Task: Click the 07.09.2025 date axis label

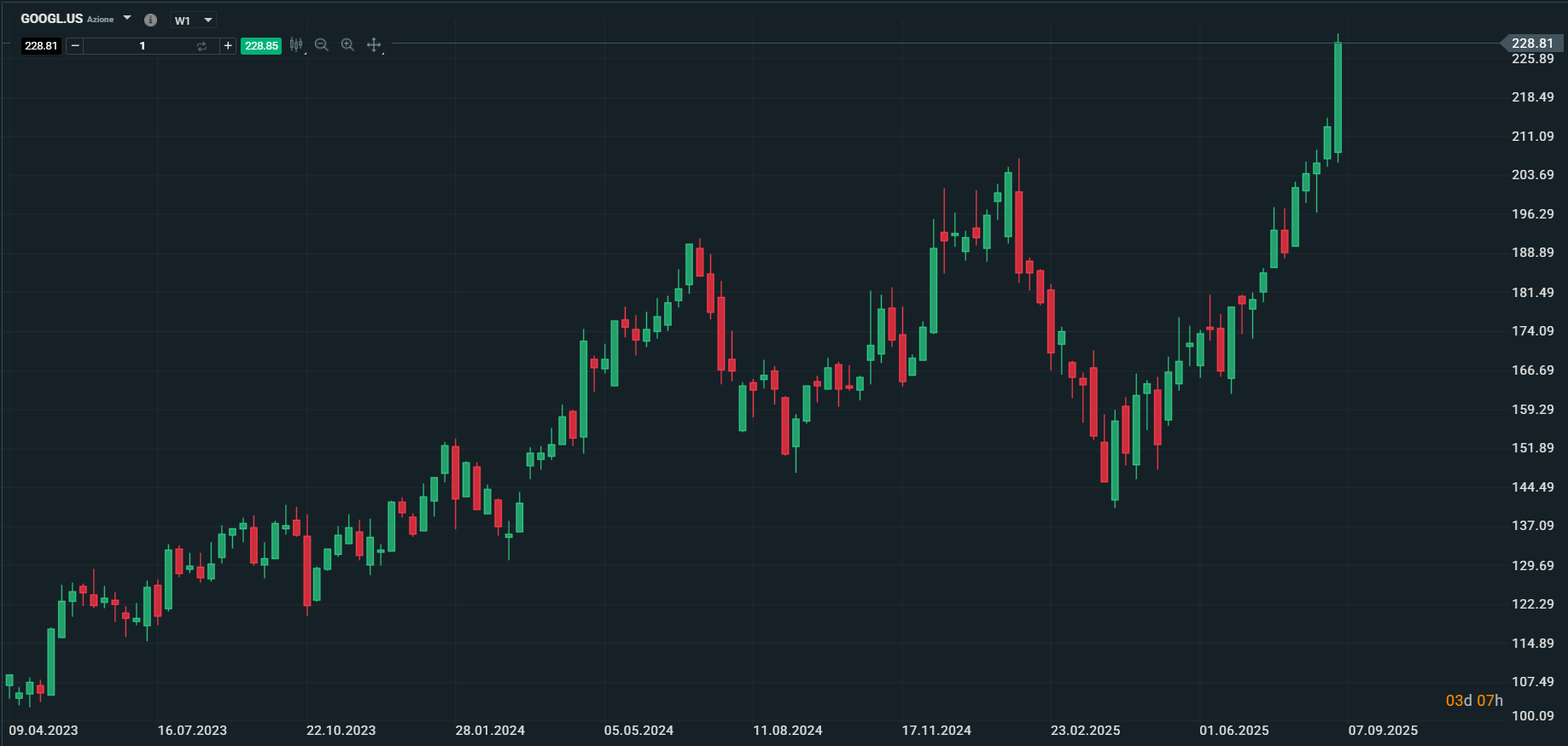Action: pos(1383,731)
